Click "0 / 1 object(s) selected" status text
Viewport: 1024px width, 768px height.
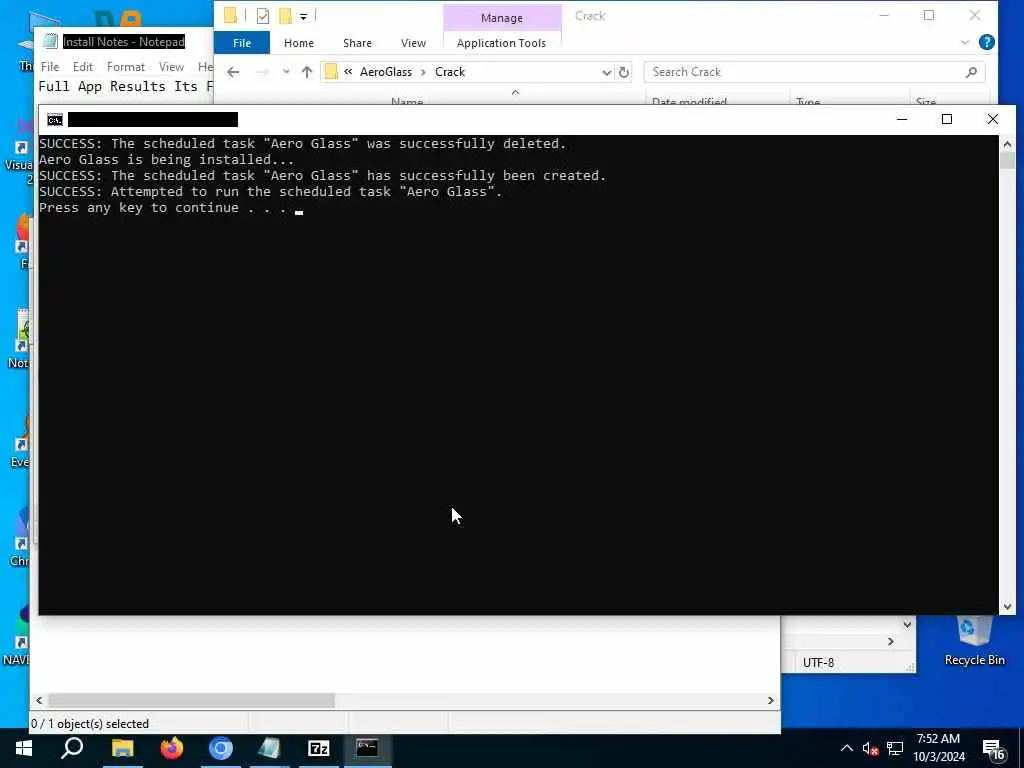pyautogui.click(x=90, y=724)
